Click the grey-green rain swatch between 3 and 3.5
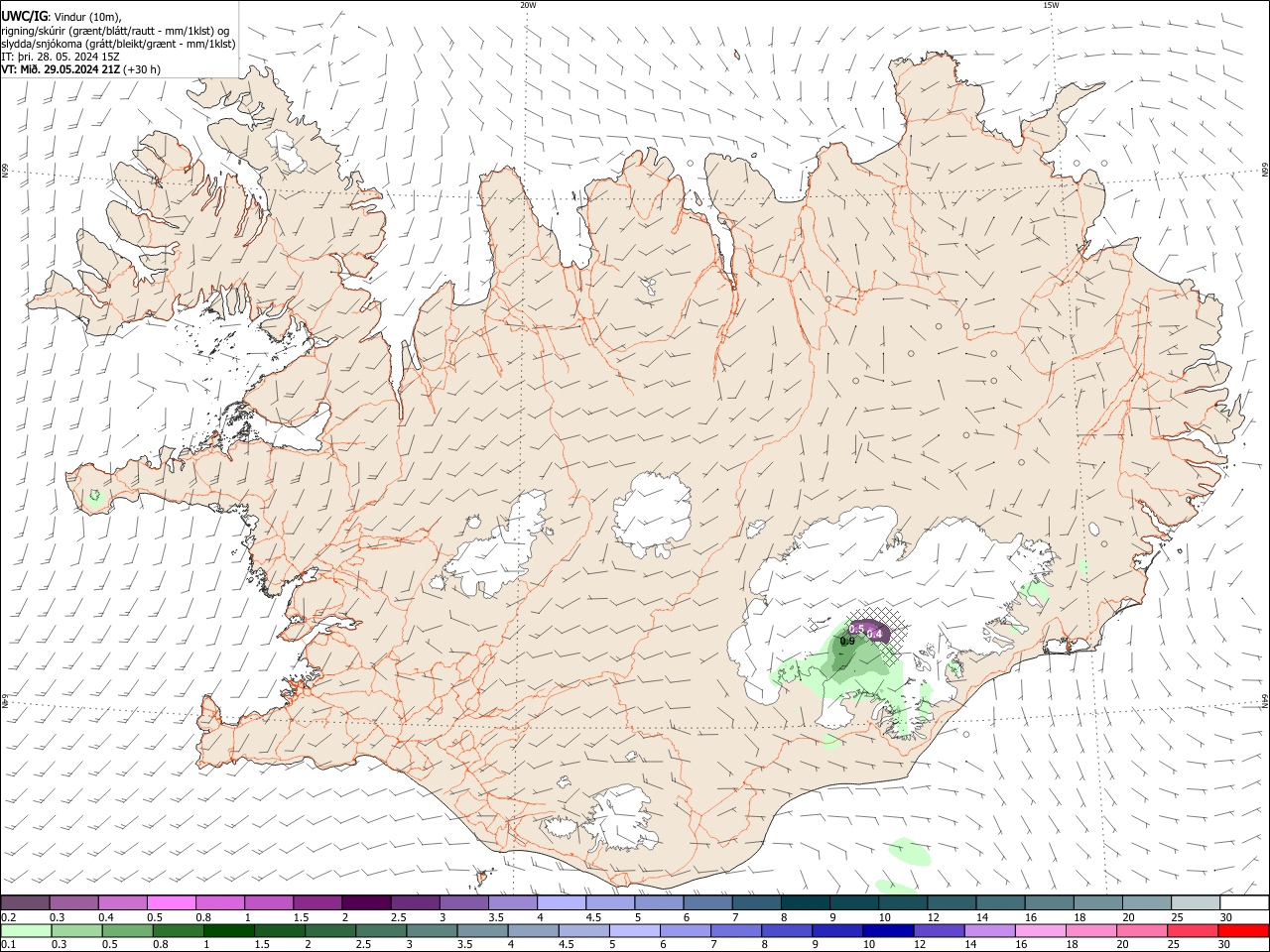The height and width of the screenshot is (952, 1270). 432,931
